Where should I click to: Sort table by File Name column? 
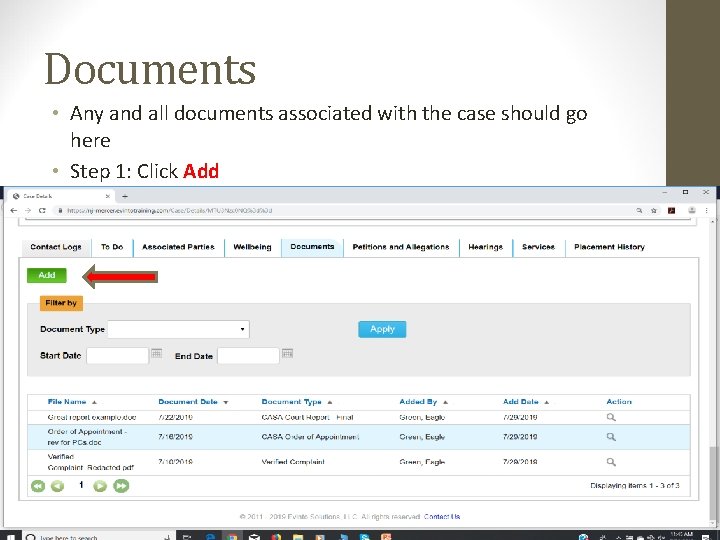[67, 402]
